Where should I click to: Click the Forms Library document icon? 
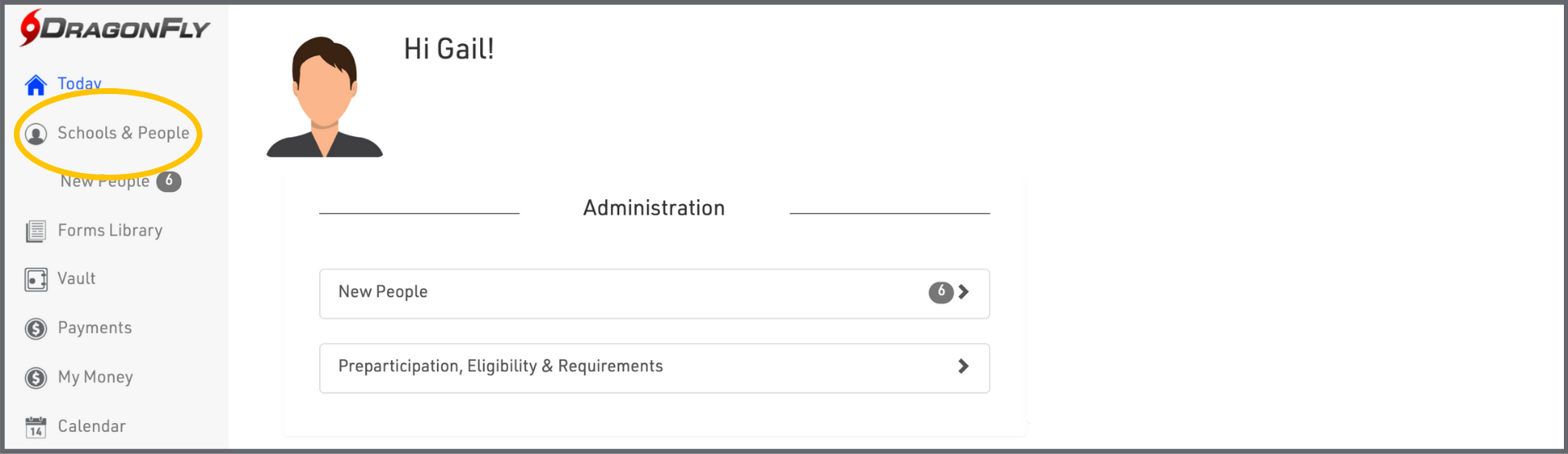36,232
